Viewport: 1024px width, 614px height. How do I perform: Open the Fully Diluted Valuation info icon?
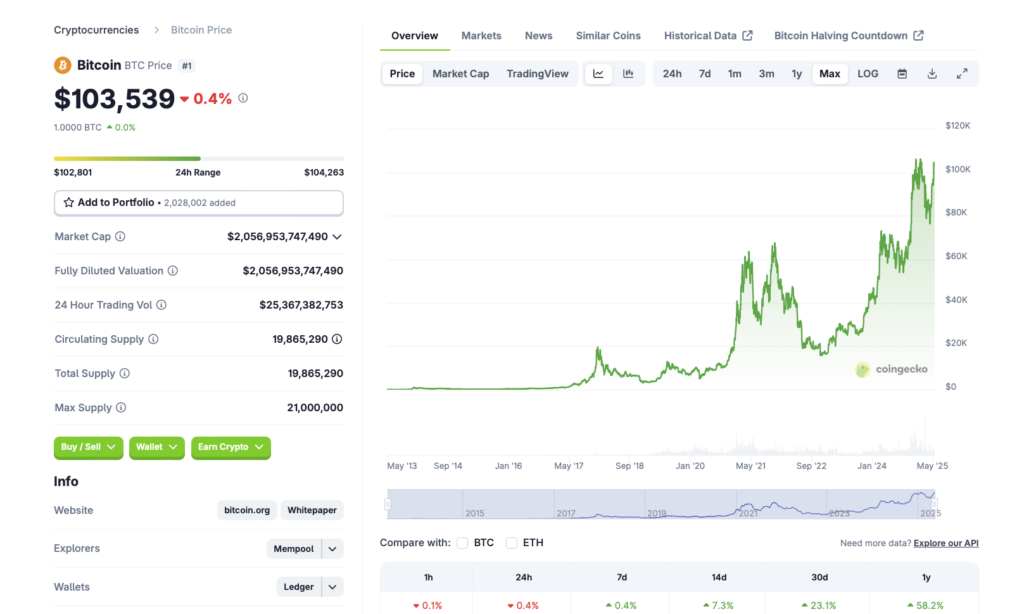pos(172,270)
